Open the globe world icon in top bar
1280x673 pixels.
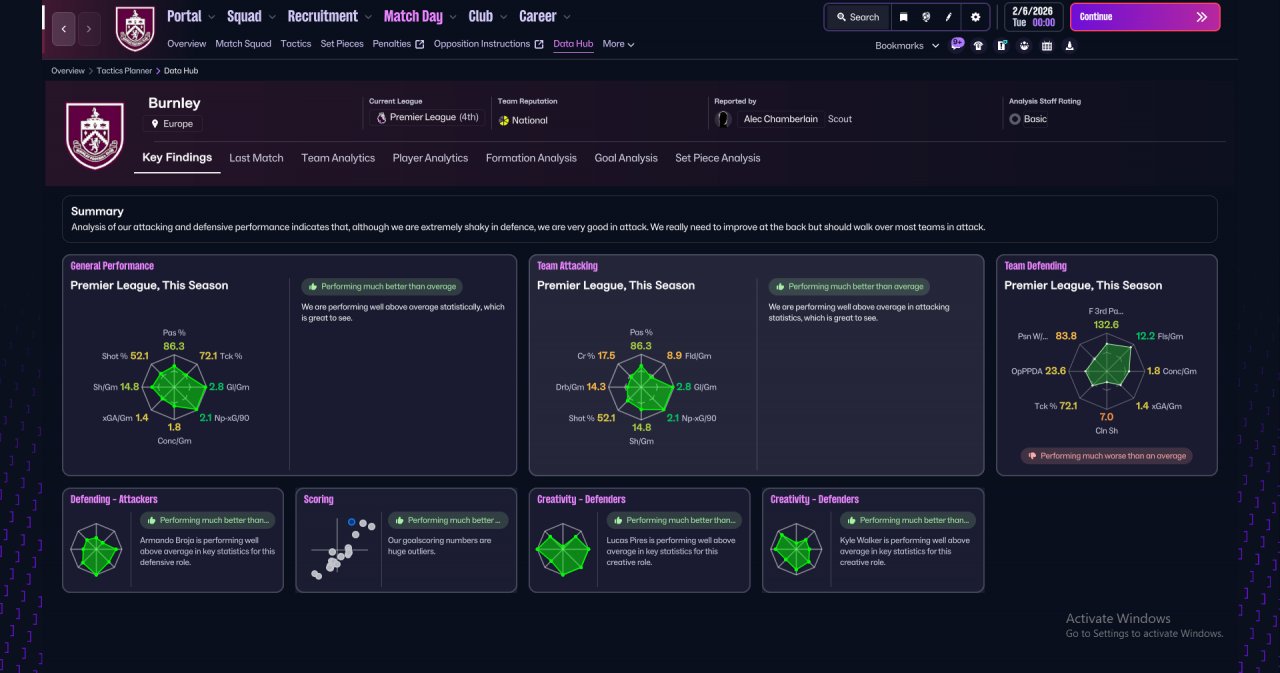(927, 17)
